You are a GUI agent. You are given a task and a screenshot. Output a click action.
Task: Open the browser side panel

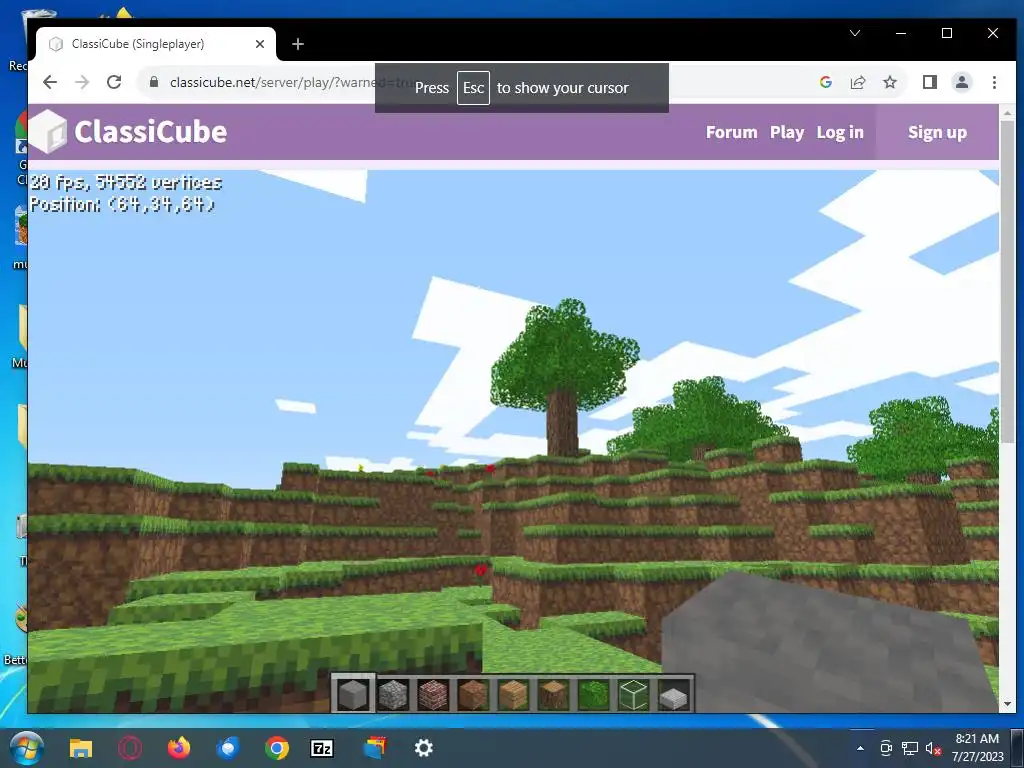tap(929, 82)
